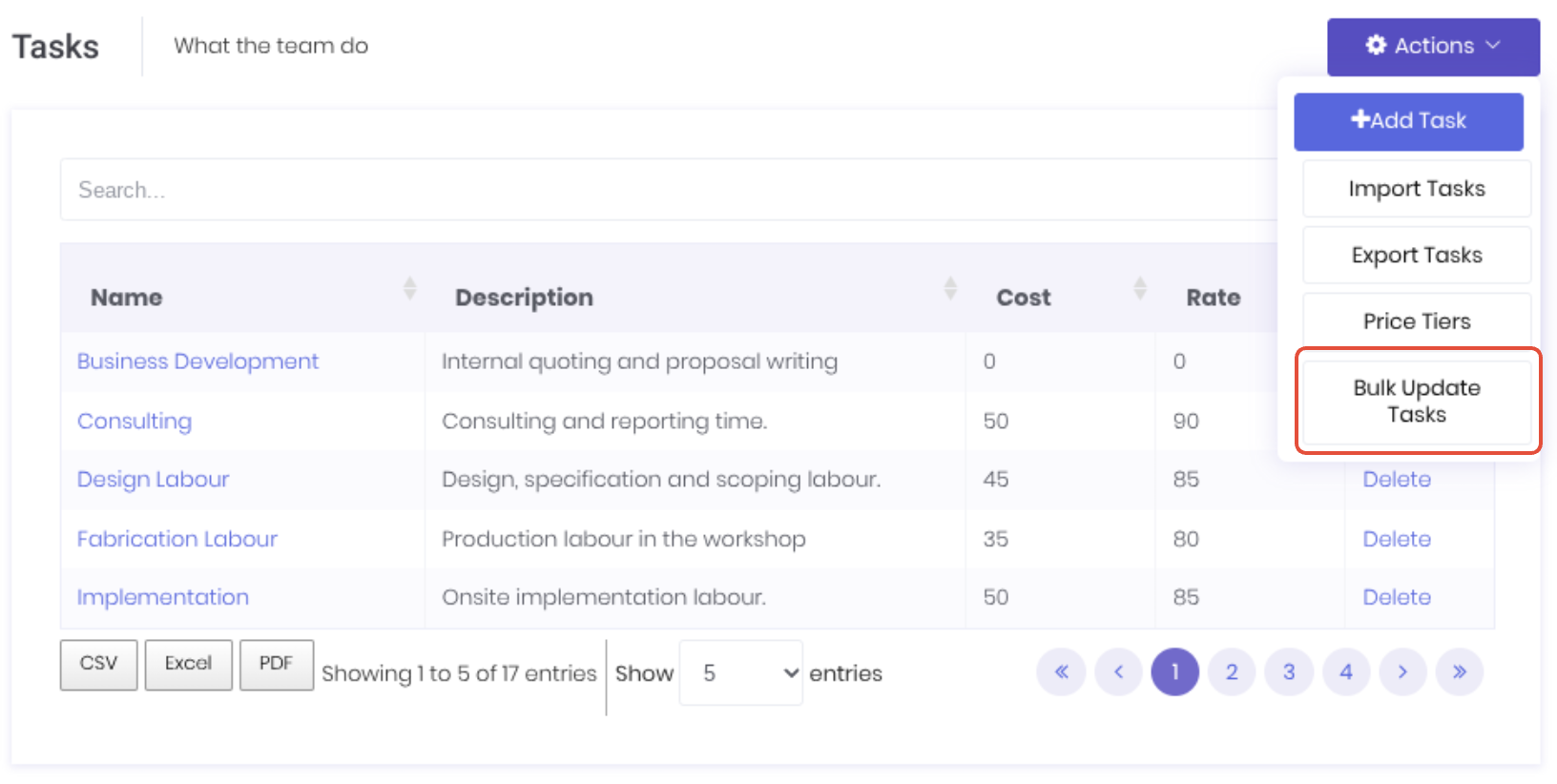Delete the Fabrication Labour row
The width and height of the screenshot is (1557, 784).
point(1397,539)
